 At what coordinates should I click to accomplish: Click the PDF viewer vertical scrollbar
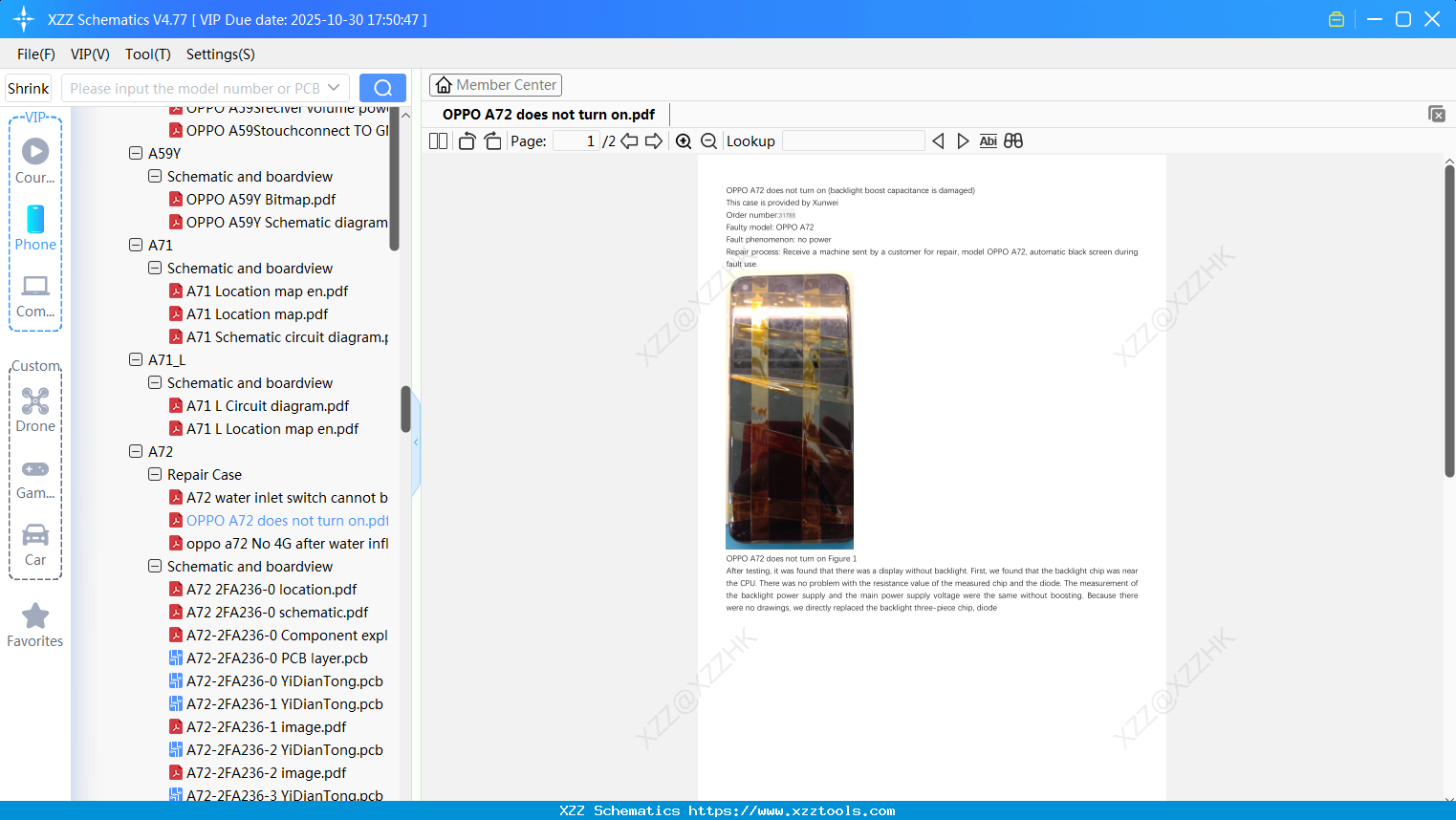click(x=1449, y=321)
